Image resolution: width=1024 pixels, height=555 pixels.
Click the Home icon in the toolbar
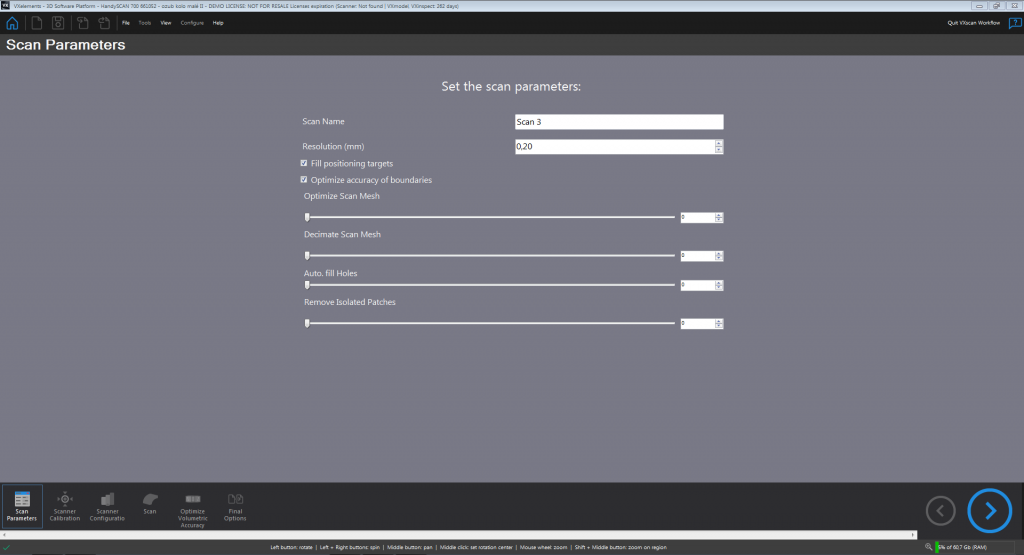click(x=13, y=22)
